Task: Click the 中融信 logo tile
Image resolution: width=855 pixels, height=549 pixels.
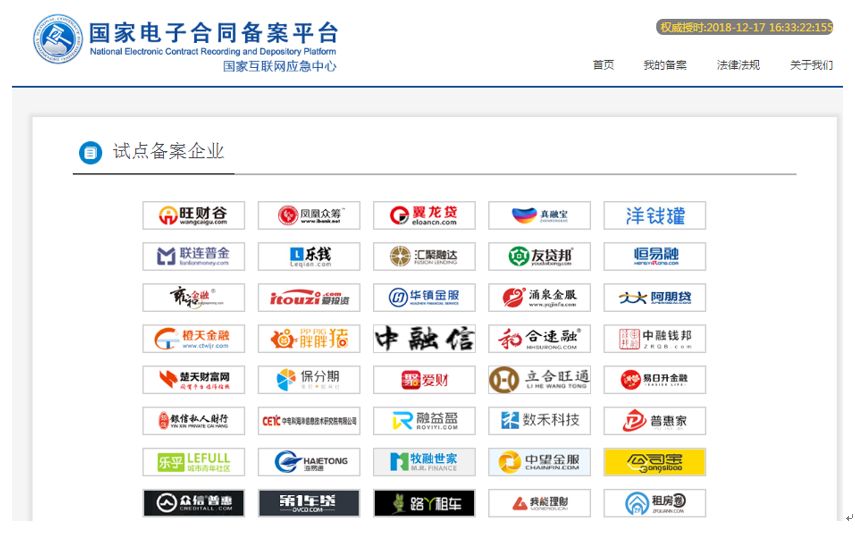Action: point(424,339)
